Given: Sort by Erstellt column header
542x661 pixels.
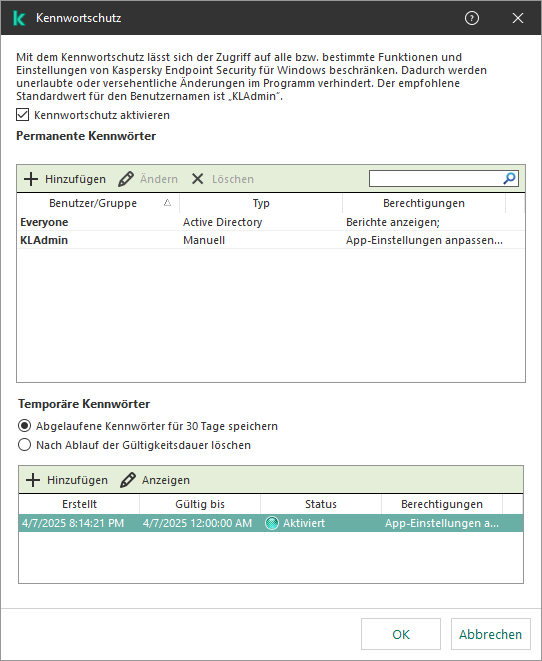Looking at the screenshot, I should [x=79, y=504].
